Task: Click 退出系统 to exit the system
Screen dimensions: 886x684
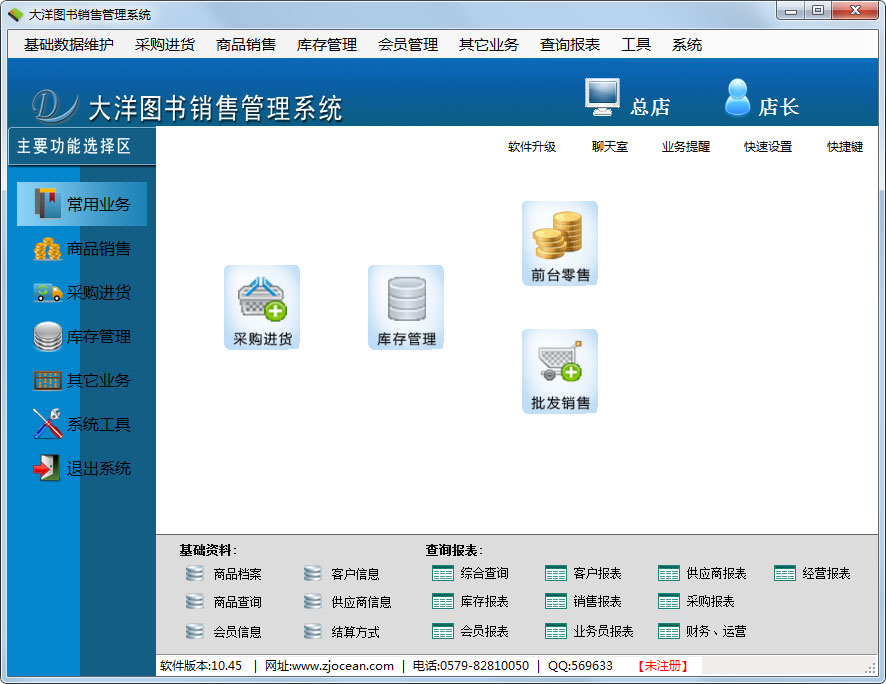Action: [x=82, y=468]
